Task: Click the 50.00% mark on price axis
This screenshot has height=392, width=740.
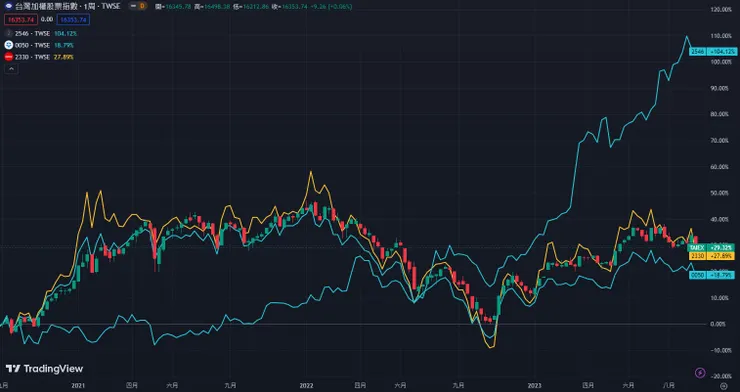Action: click(x=721, y=193)
